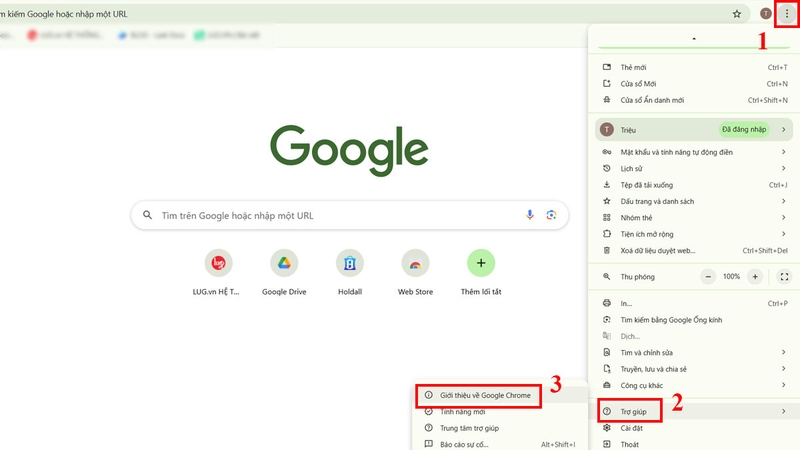Image resolution: width=800 pixels, height=450 pixels.
Task: Open a new tab via Thẻ mới
Action: 694,67
